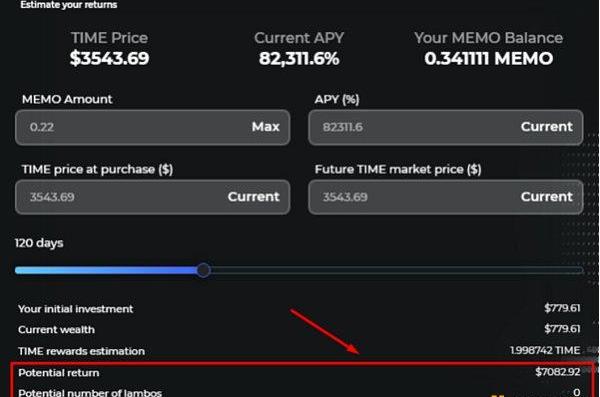The image size is (600, 397).
Task: Click the Current wealth amount
Action: coord(562,328)
